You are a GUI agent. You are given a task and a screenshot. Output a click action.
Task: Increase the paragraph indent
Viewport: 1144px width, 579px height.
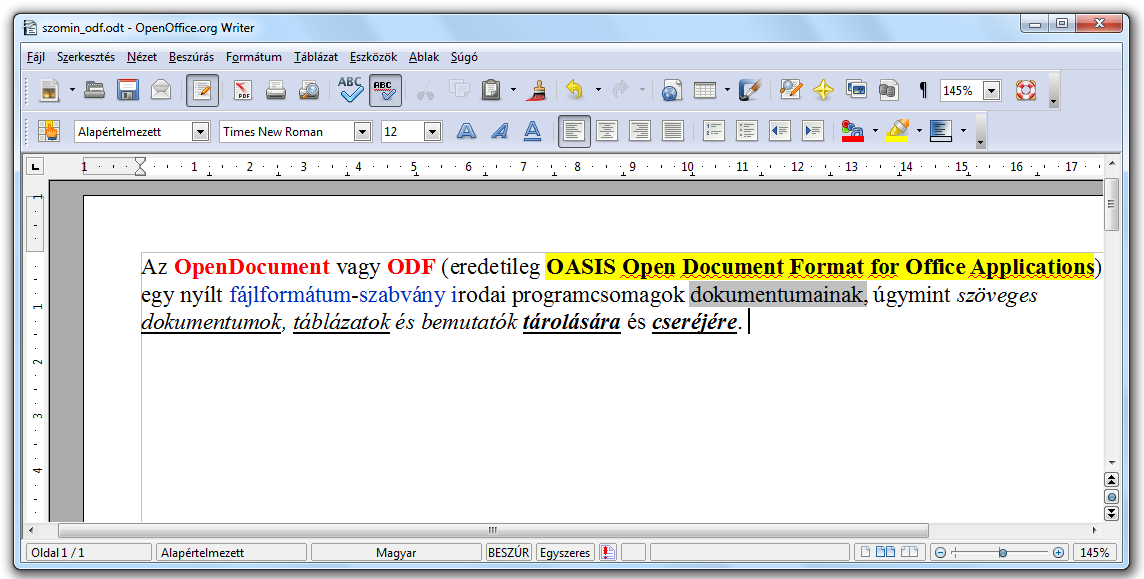click(x=813, y=131)
